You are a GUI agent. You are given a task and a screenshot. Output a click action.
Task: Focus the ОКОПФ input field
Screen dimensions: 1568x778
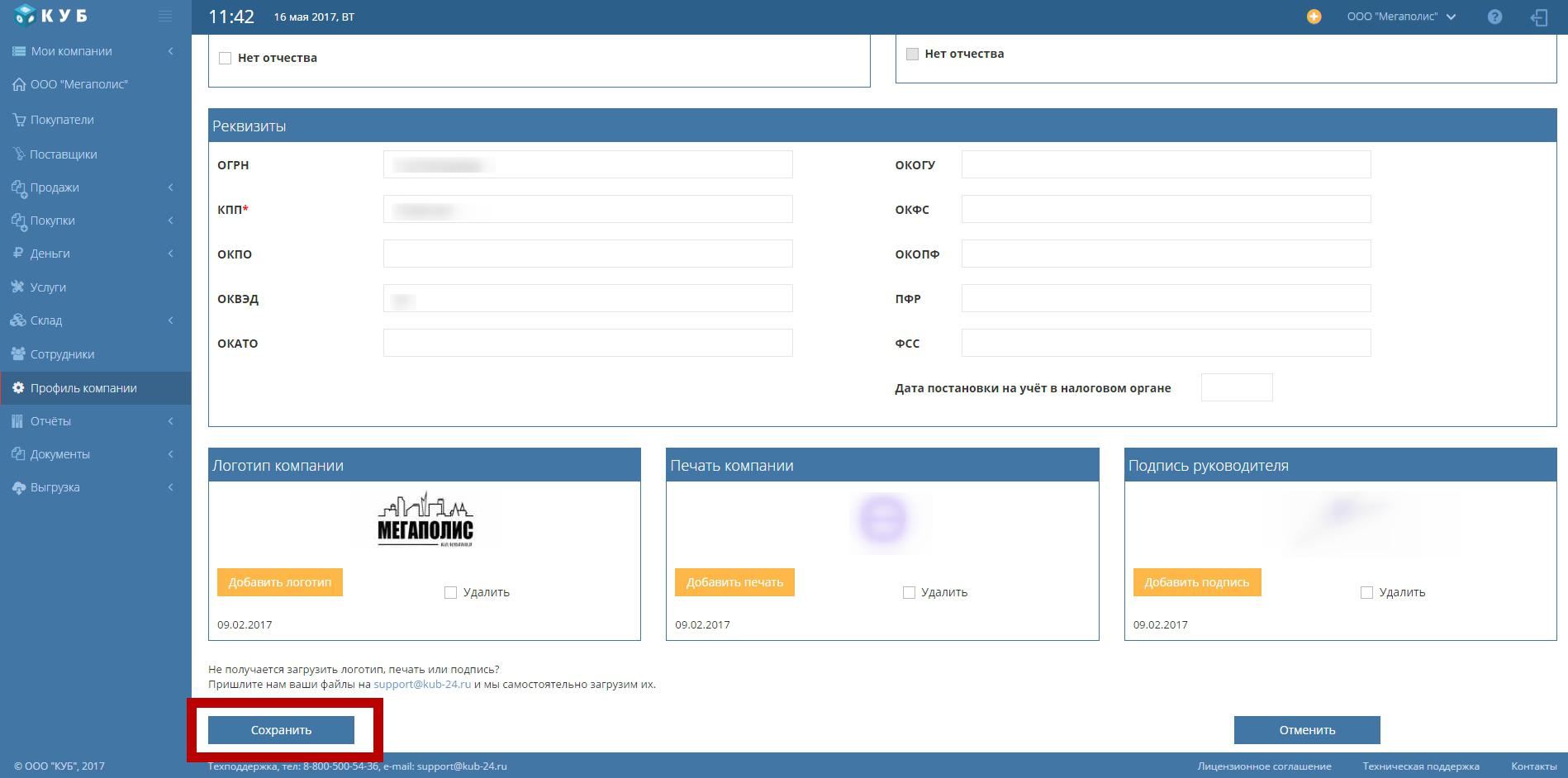[x=1166, y=254]
